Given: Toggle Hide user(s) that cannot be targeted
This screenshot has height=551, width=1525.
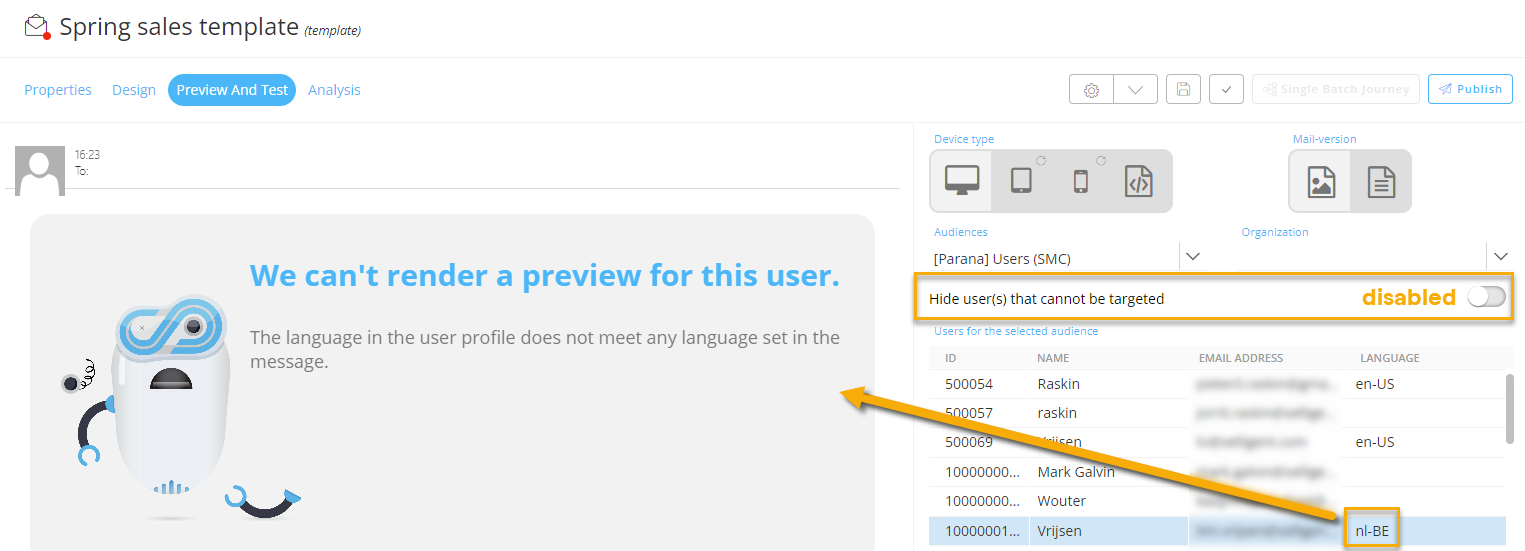Looking at the screenshot, I should pos(1486,297).
